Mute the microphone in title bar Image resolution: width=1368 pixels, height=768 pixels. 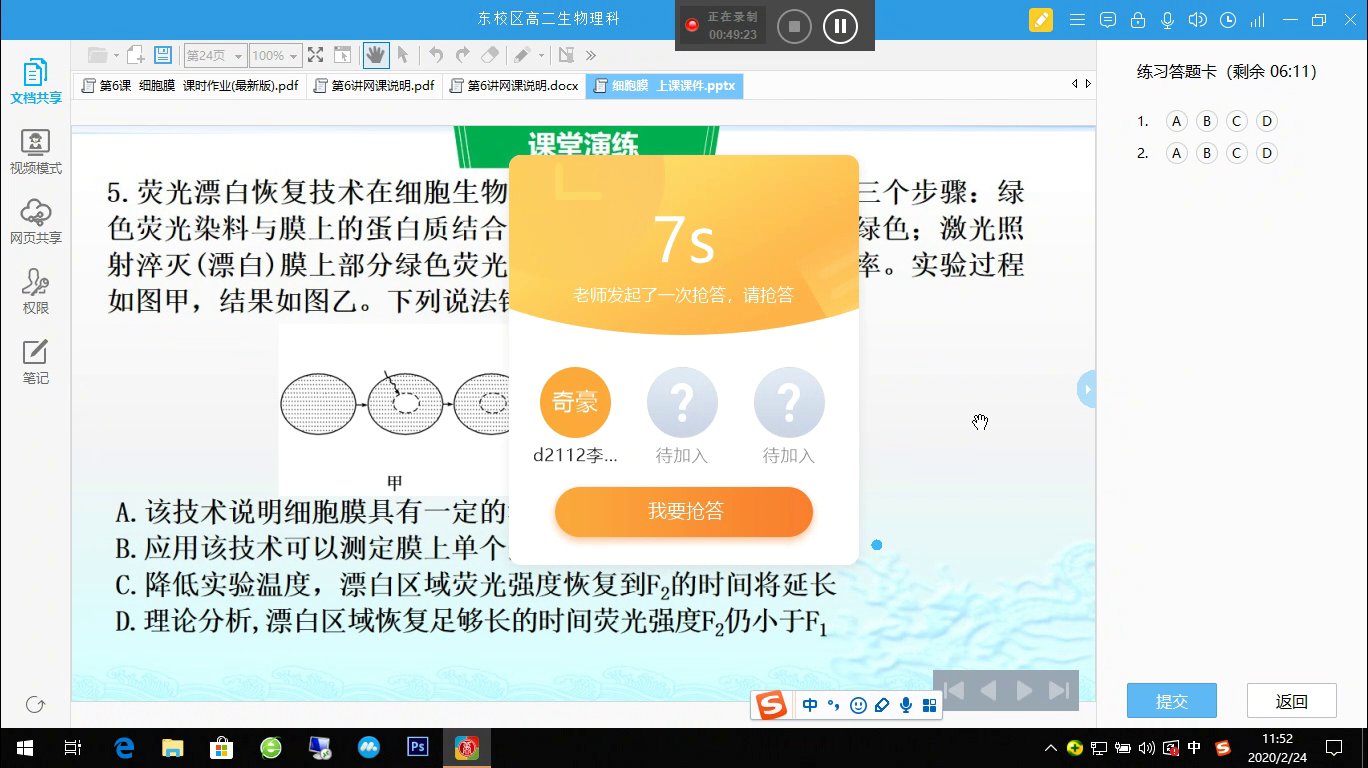[1167, 20]
